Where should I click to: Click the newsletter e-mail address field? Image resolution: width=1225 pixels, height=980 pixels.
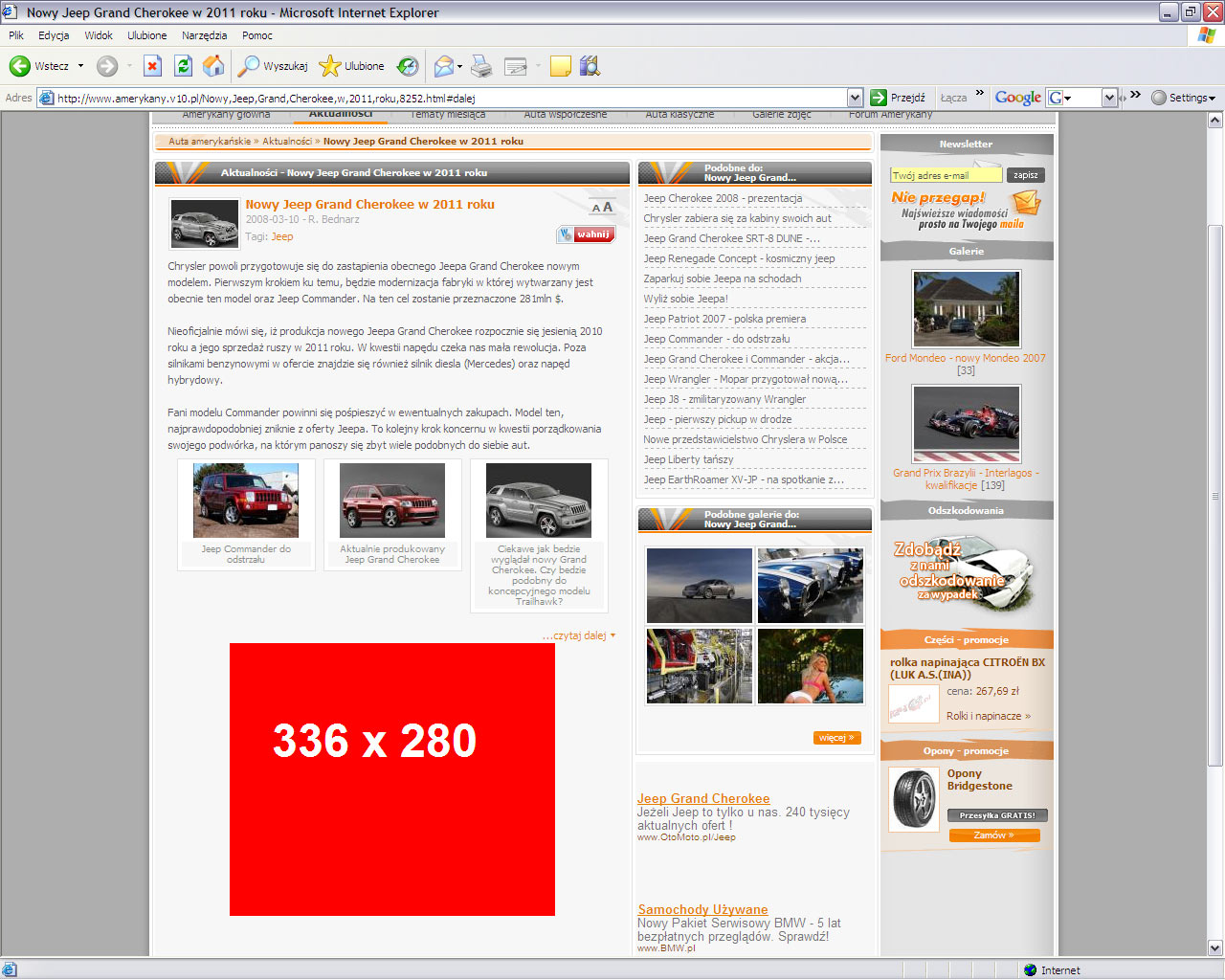click(x=947, y=175)
